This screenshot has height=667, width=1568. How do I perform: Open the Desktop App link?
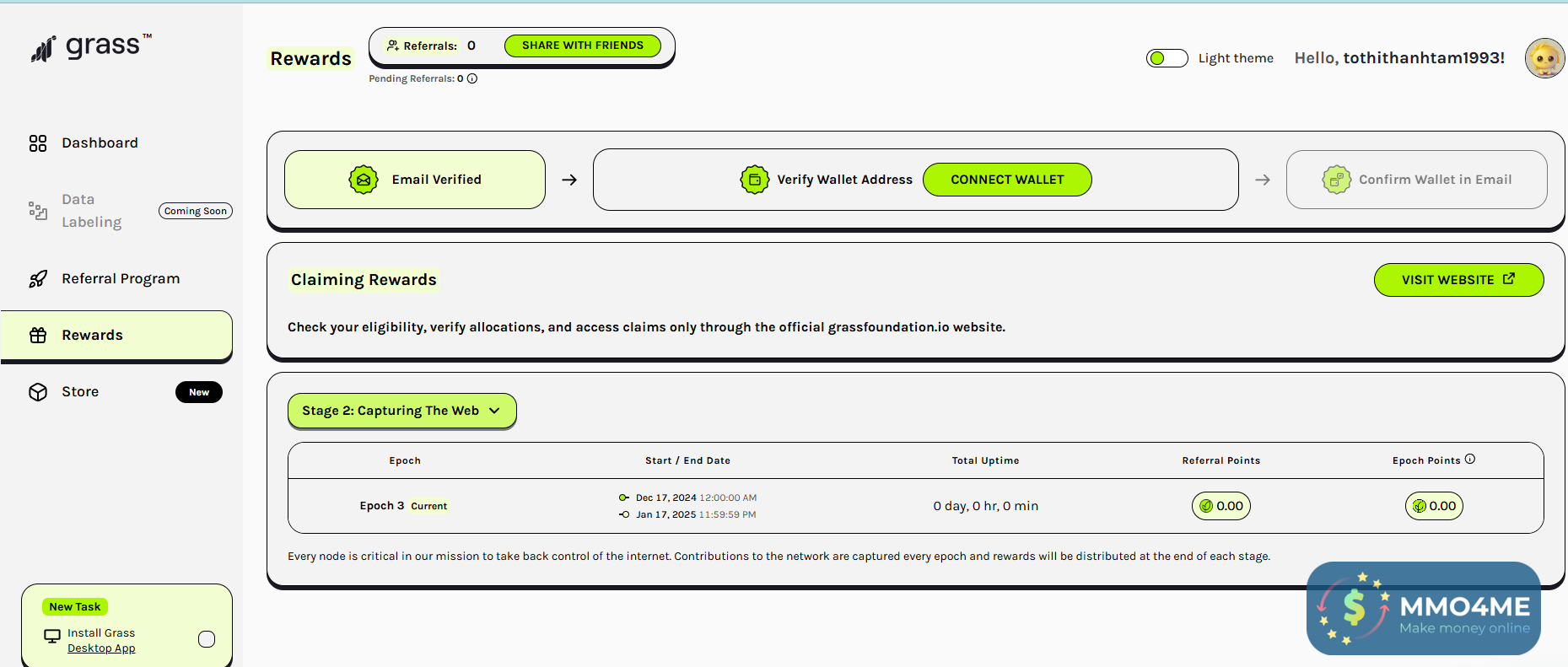(x=101, y=648)
